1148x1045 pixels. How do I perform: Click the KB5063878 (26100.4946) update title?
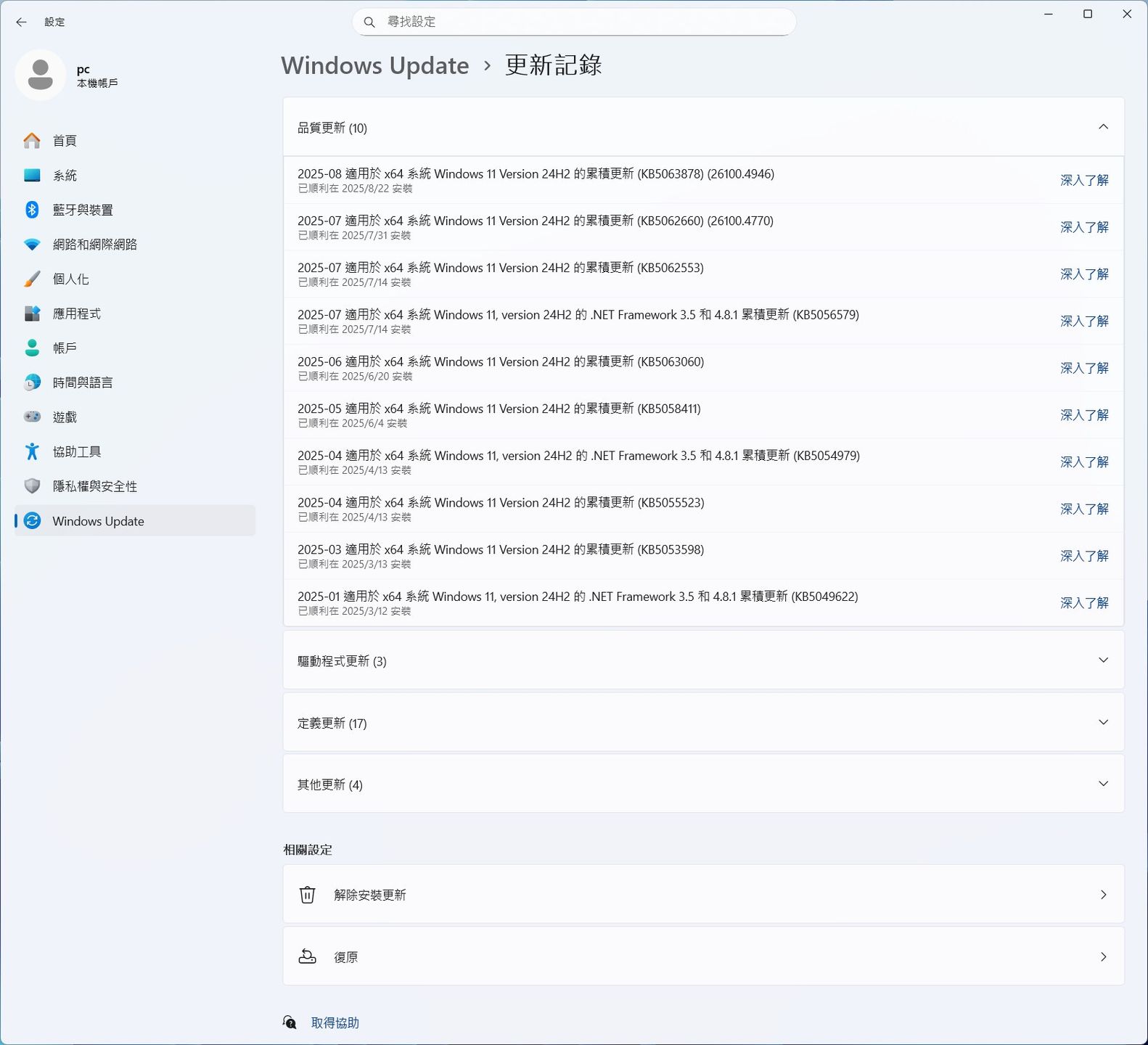536,174
